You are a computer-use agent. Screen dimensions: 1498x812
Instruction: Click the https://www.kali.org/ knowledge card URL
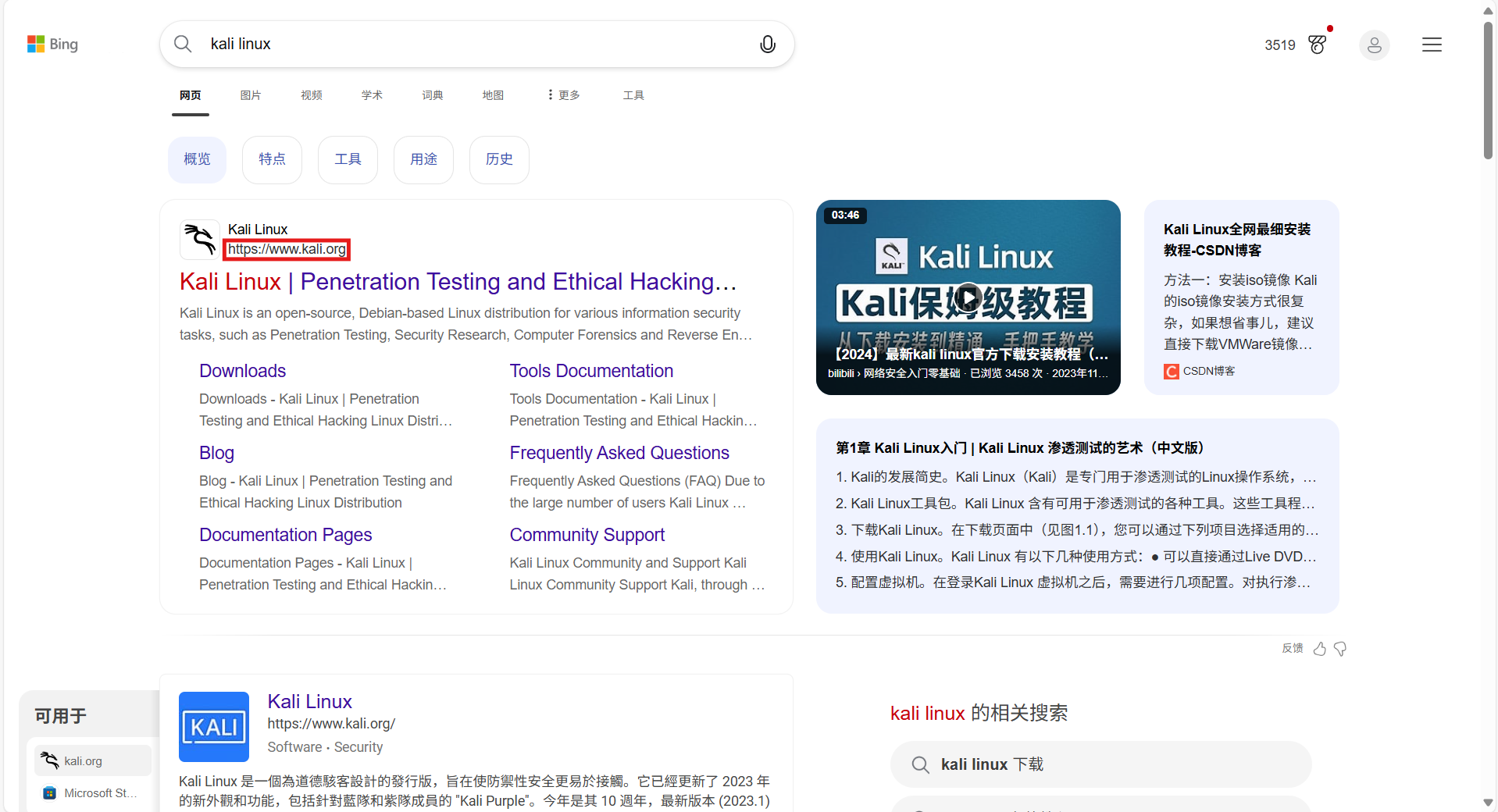coord(331,724)
